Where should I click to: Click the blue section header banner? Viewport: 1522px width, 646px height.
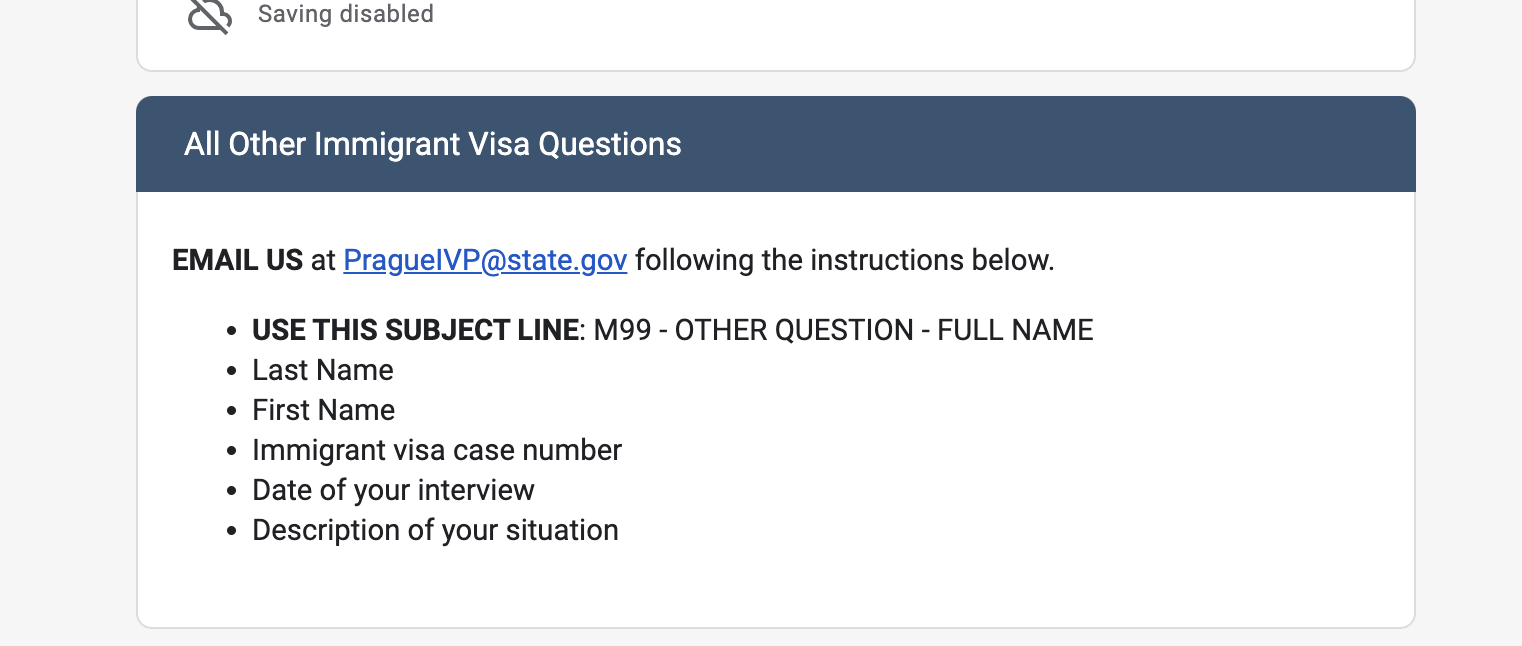point(776,144)
